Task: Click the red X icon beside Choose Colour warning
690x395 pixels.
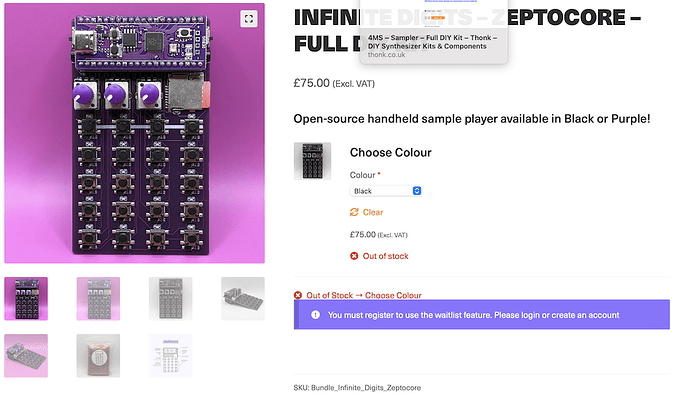Action: [298, 295]
